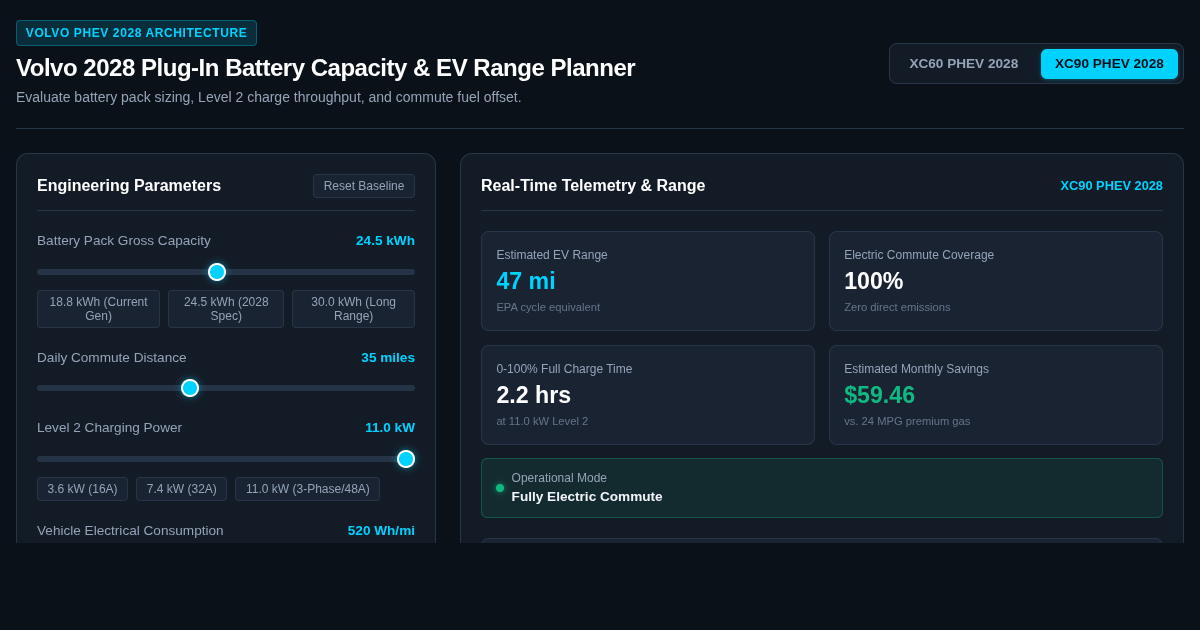Click the Volvo PHEV 2028 Architecture badge

click(x=136, y=33)
